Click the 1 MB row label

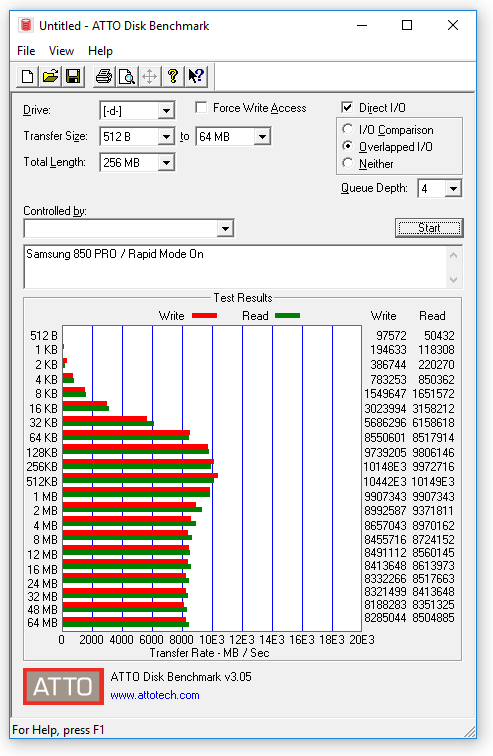tap(45, 497)
